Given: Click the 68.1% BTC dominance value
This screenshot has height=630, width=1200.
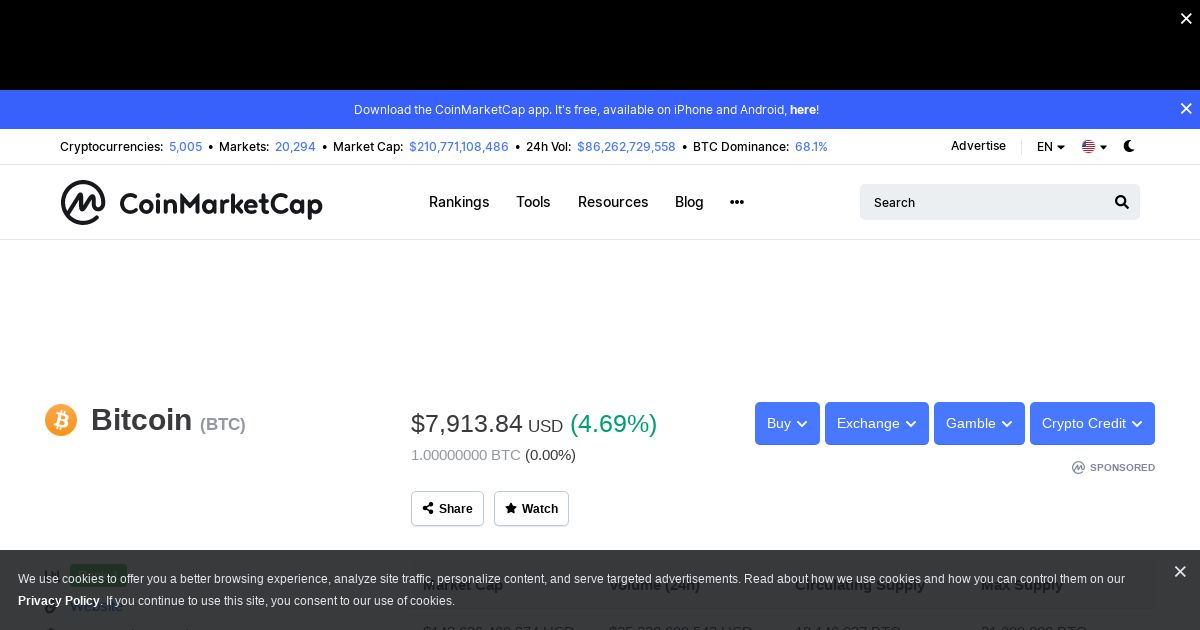Looking at the screenshot, I should [811, 147].
